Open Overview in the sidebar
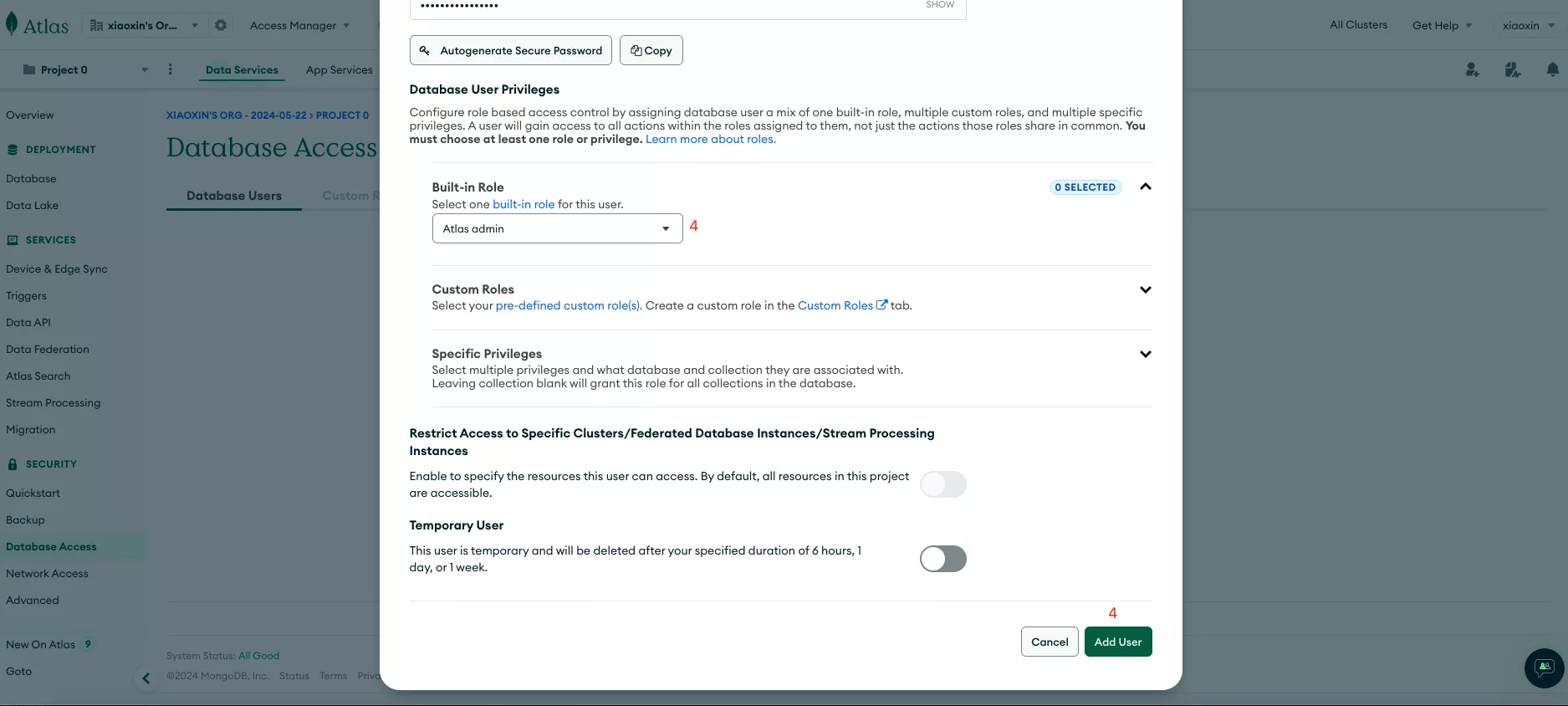 pyautogui.click(x=30, y=115)
